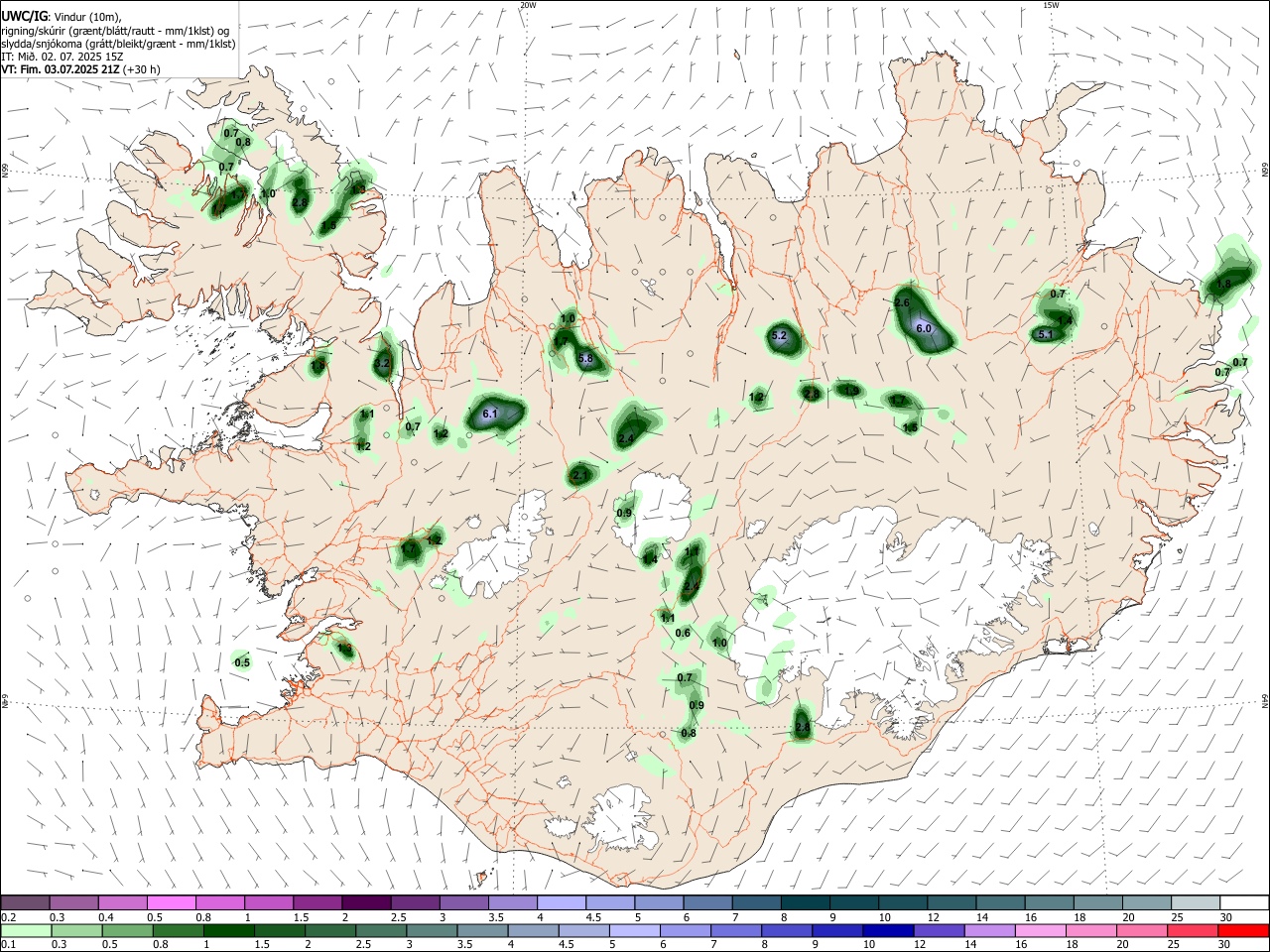
Task: Pick the bright magenta 0.5 swatch in the upper legend
Action: (172, 902)
